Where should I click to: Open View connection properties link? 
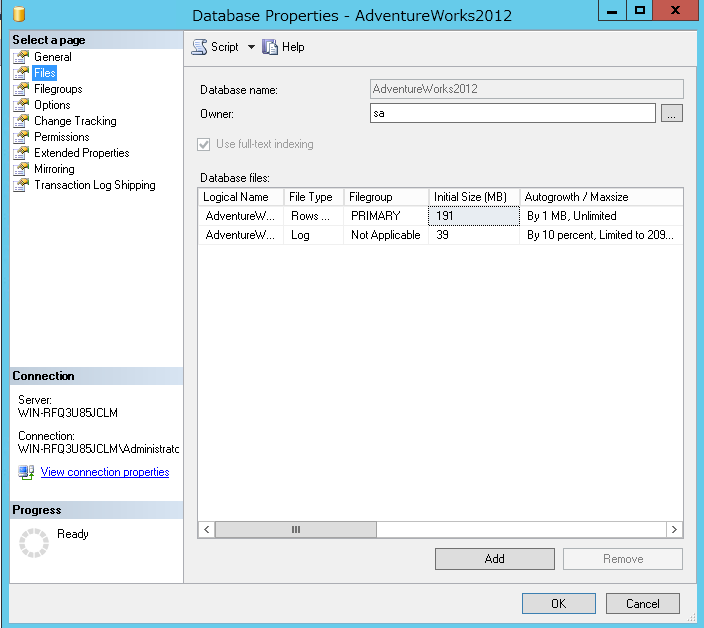[105, 472]
